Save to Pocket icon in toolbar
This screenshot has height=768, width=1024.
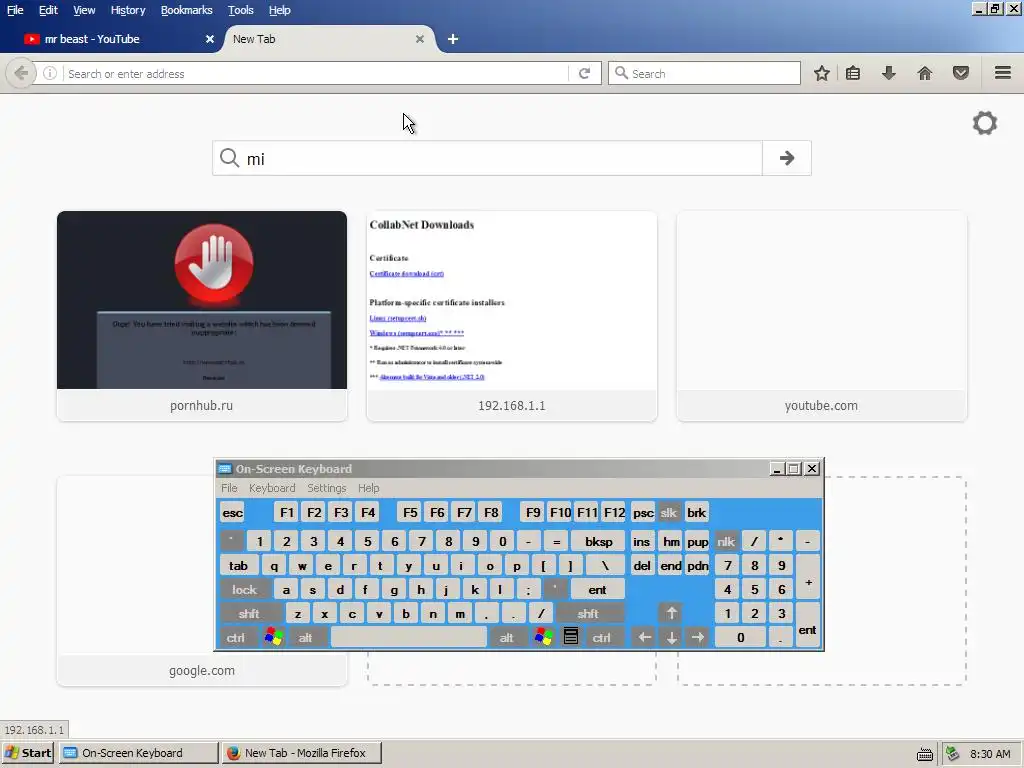coord(961,73)
